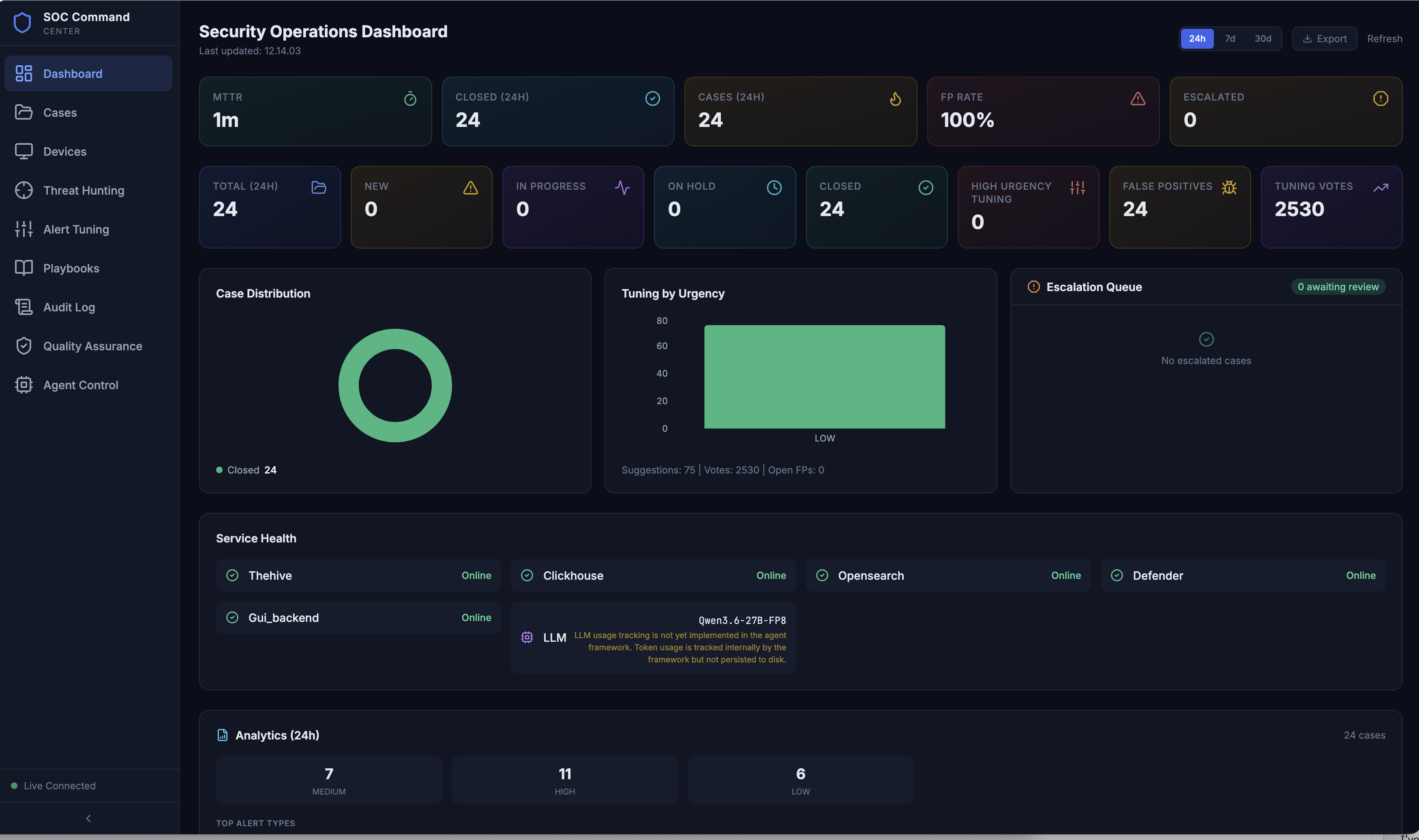Image resolution: width=1419 pixels, height=840 pixels.
Task: Click the Agent Control chip icon
Action: (x=24, y=385)
